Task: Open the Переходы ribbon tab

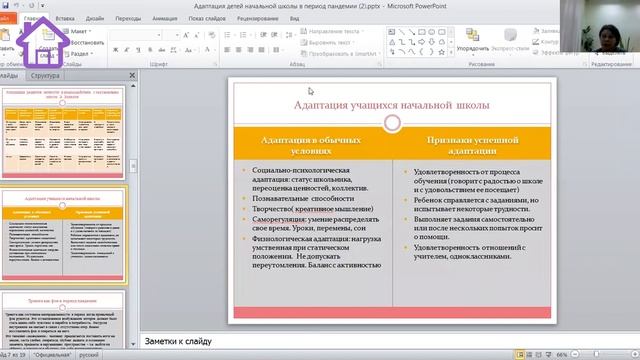Action: (128, 18)
